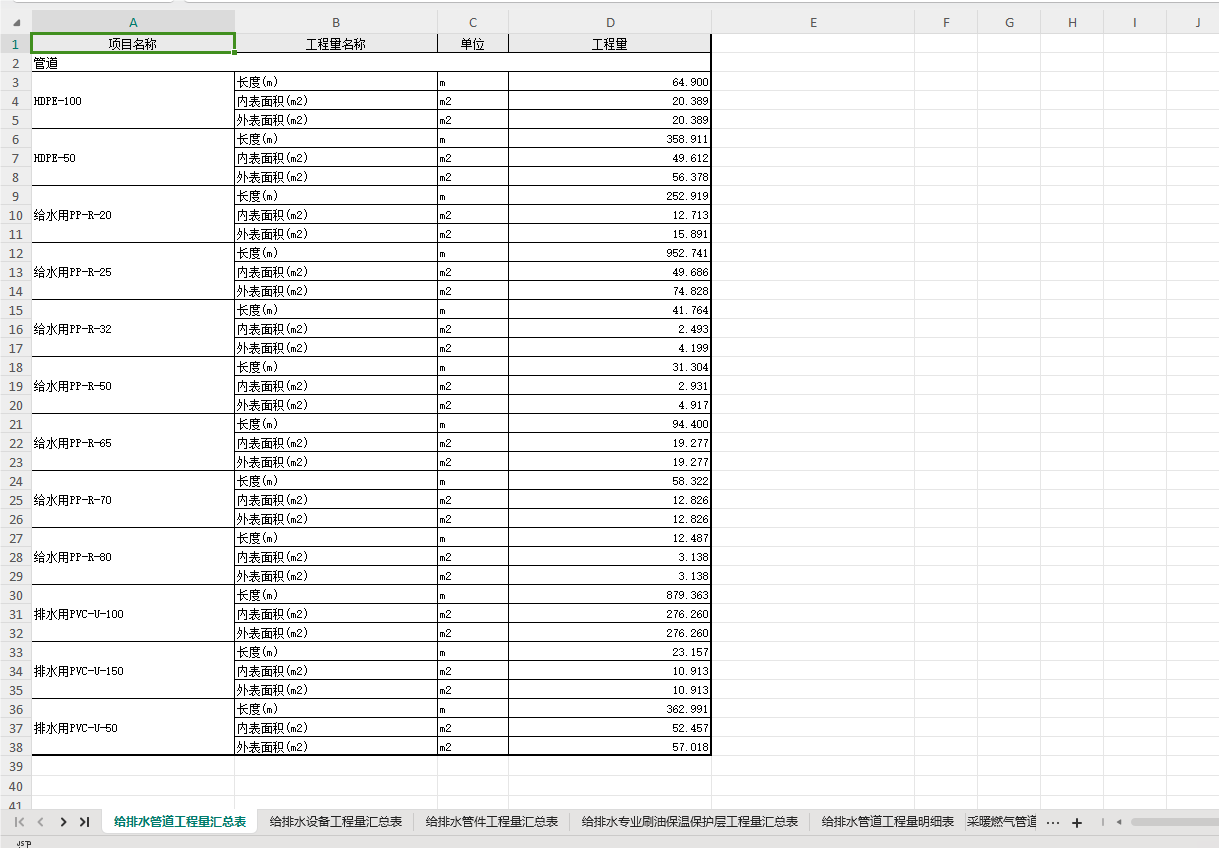
Task: Select column B header
Action: coord(336,22)
